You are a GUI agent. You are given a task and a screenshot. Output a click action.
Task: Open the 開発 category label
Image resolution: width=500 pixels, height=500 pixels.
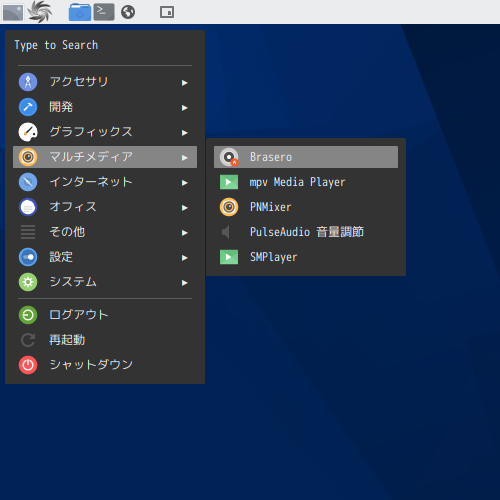point(61,107)
